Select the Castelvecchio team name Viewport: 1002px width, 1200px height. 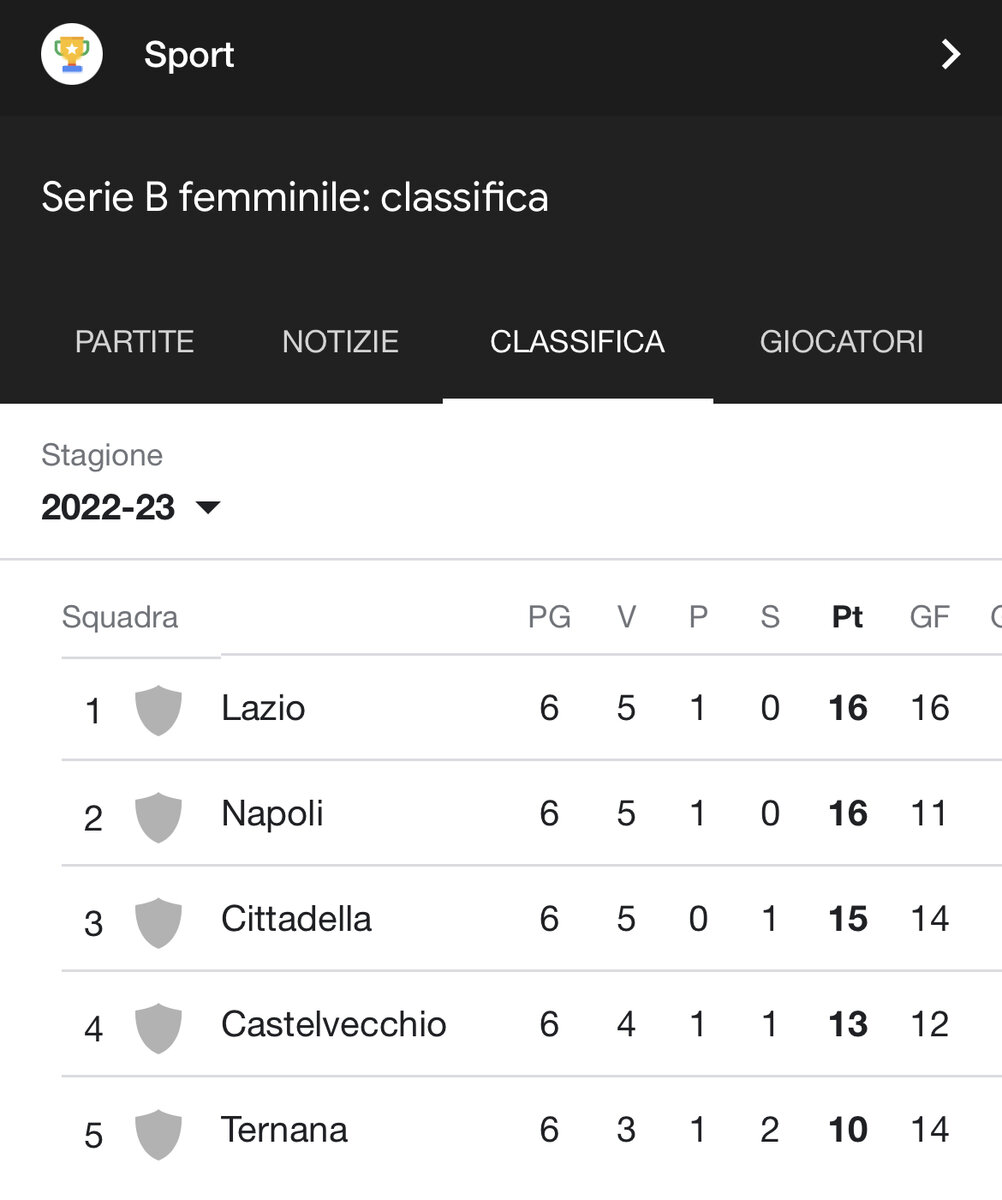[x=334, y=1024]
